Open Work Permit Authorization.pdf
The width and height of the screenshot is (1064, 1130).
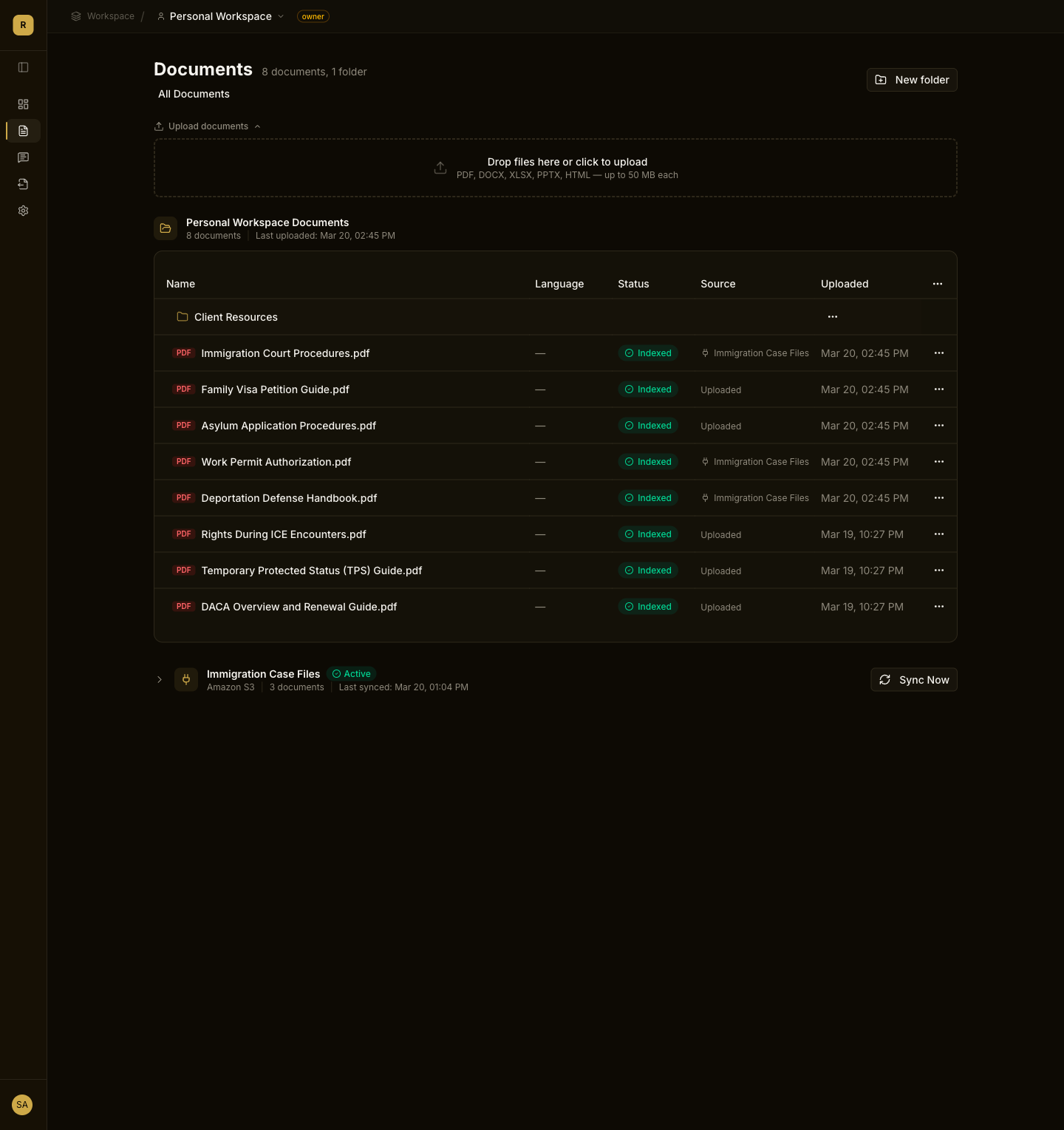point(276,462)
